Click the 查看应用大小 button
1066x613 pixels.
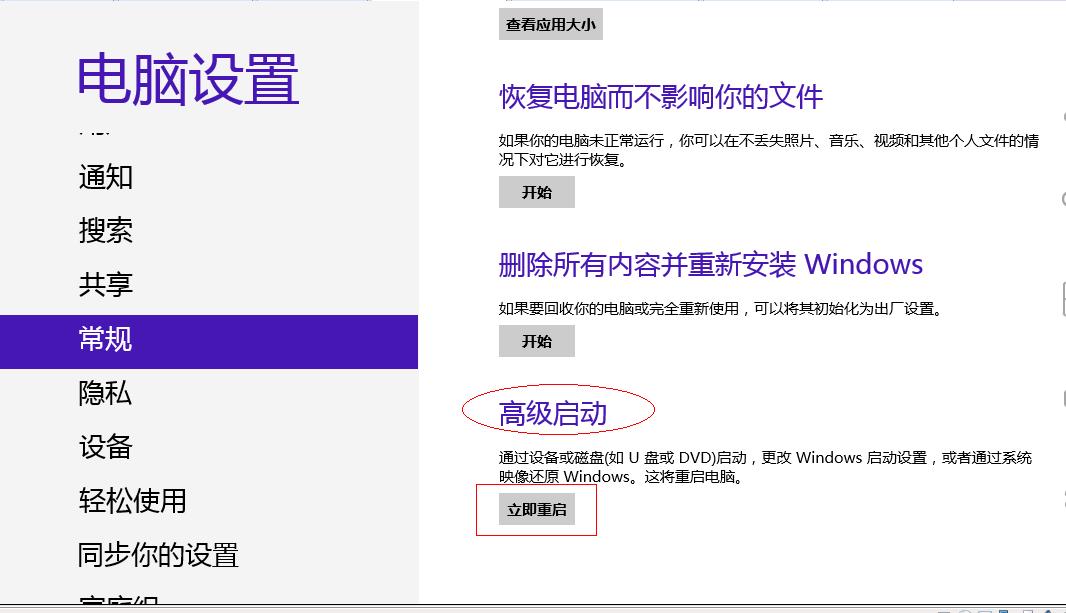pos(549,24)
